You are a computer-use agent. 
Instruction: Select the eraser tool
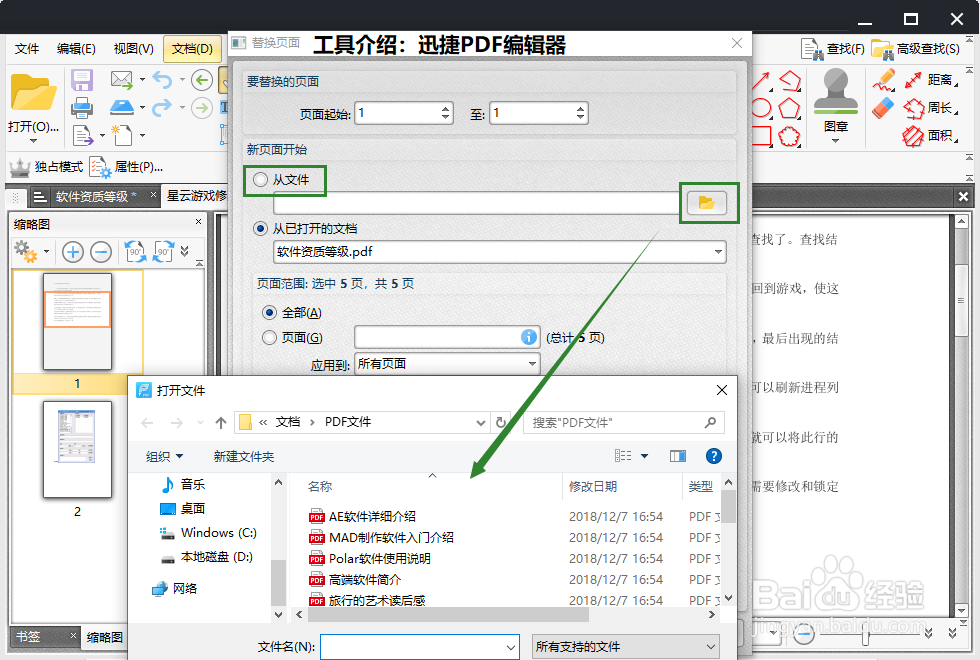pos(884,108)
